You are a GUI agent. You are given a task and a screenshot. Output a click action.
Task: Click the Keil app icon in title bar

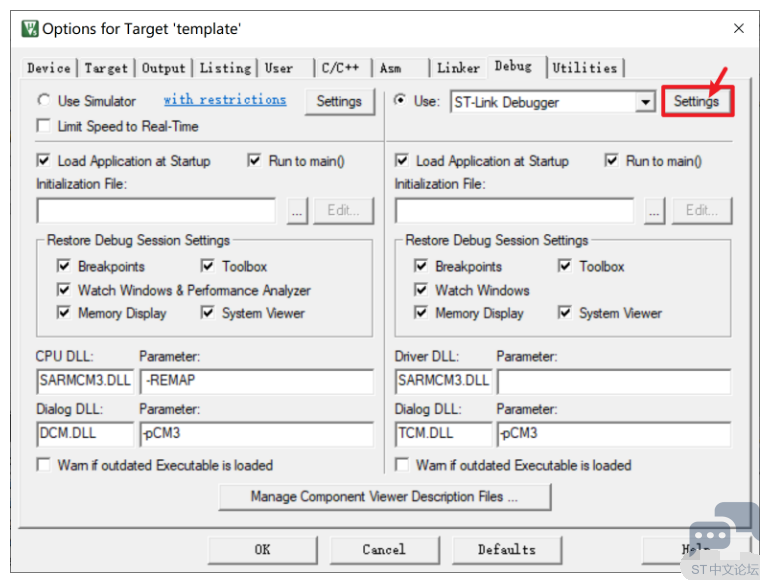(x=30, y=29)
